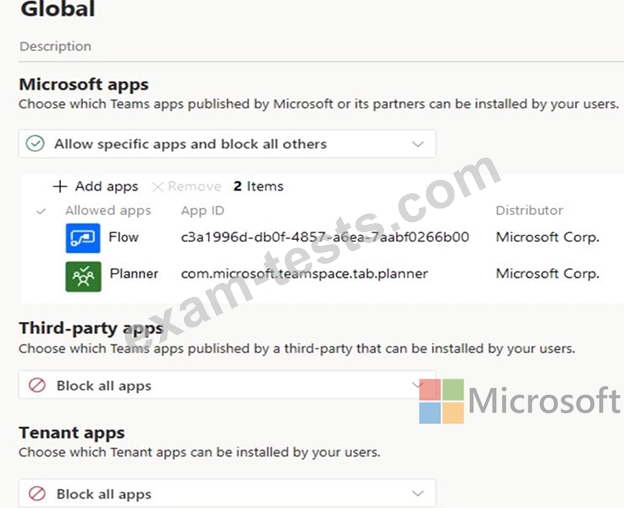The width and height of the screenshot is (624, 508).
Task: Expand the chevron of the Tenant apps dropdown
Action: coord(417,494)
